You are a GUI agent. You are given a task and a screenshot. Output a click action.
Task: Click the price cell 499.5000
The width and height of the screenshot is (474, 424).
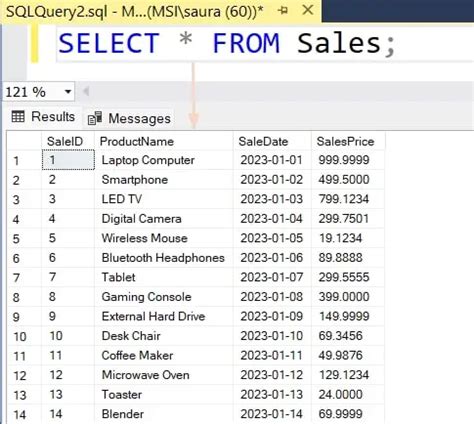(348, 180)
